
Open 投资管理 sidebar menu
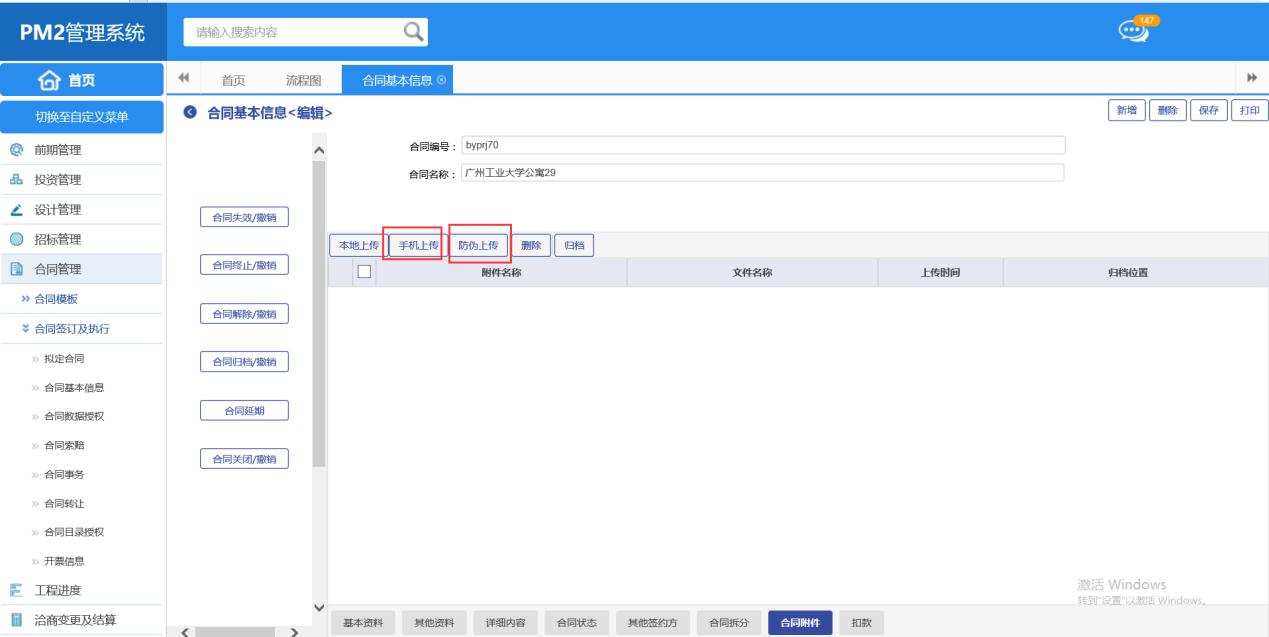click(58, 180)
